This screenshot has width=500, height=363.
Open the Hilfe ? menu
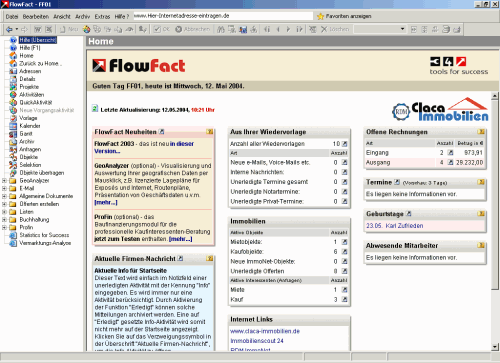(x=122, y=16)
